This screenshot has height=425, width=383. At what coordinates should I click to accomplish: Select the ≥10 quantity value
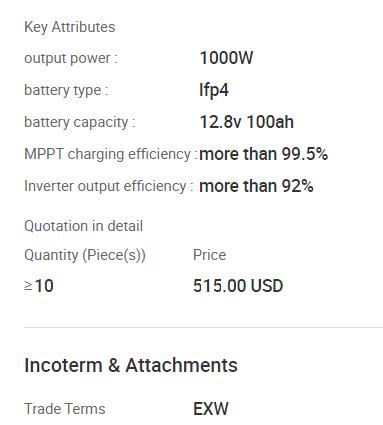point(39,286)
